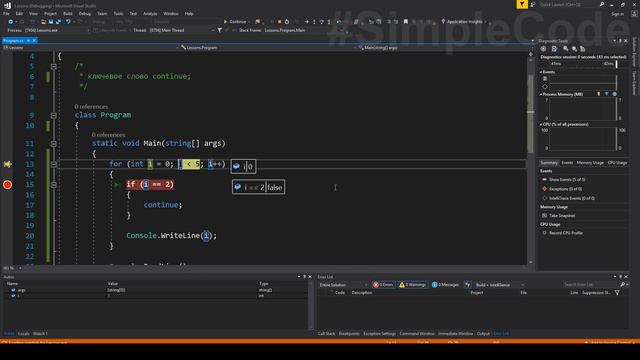Click the Open File folder icon

pyautogui.click(x=43, y=22)
